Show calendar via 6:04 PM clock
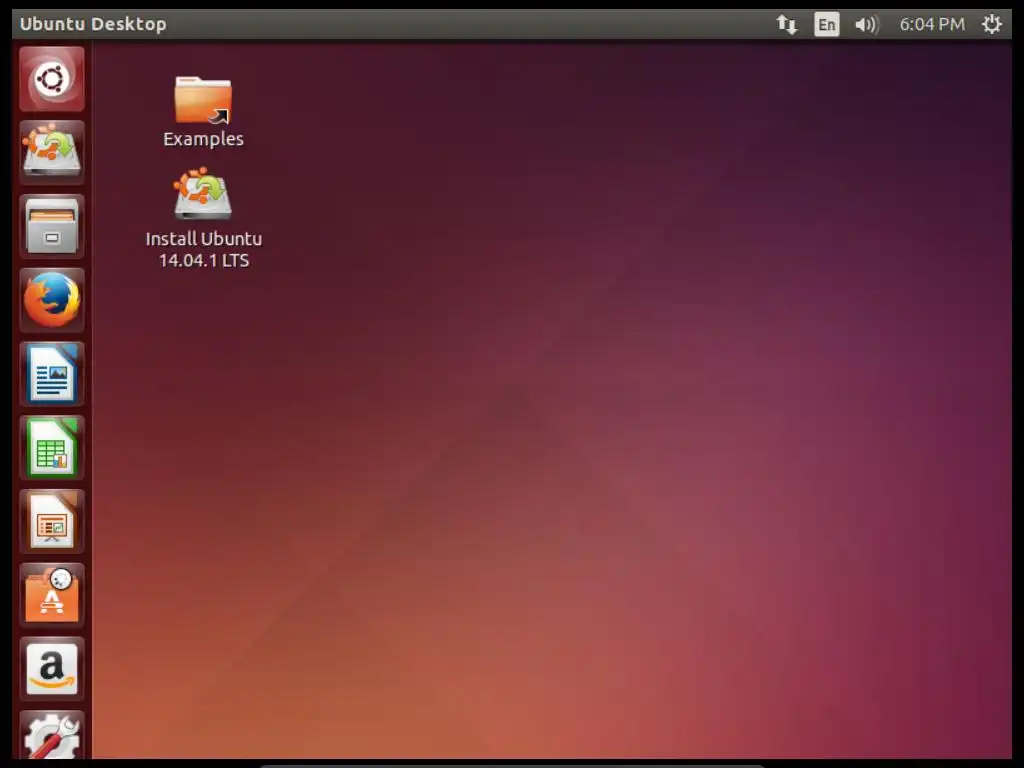 tap(932, 25)
